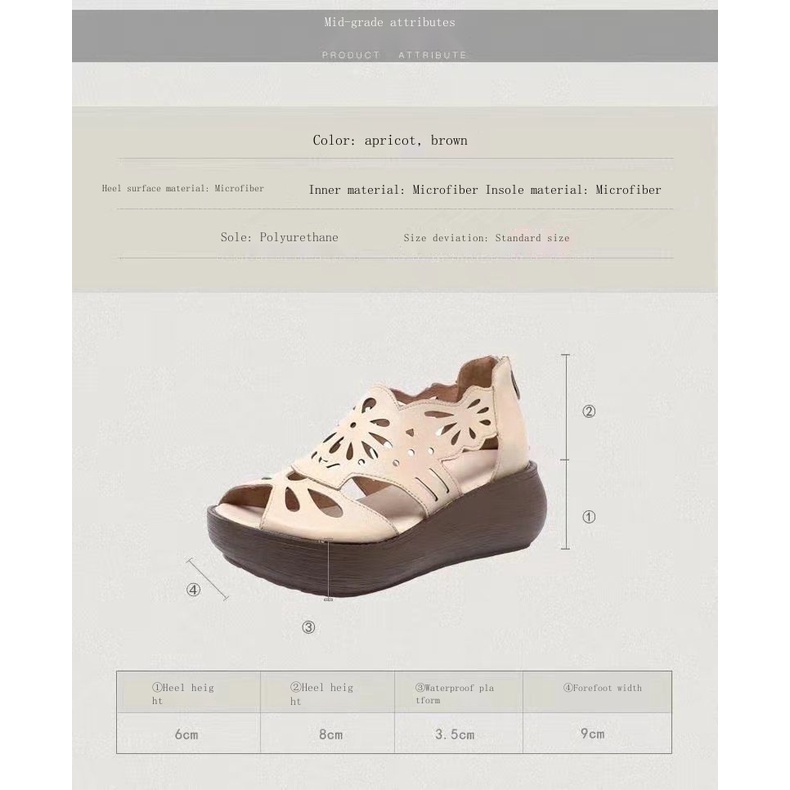Click the Sole: Polyurethane label
This screenshot has height=790, width=790.
click(x=279, y=238)
